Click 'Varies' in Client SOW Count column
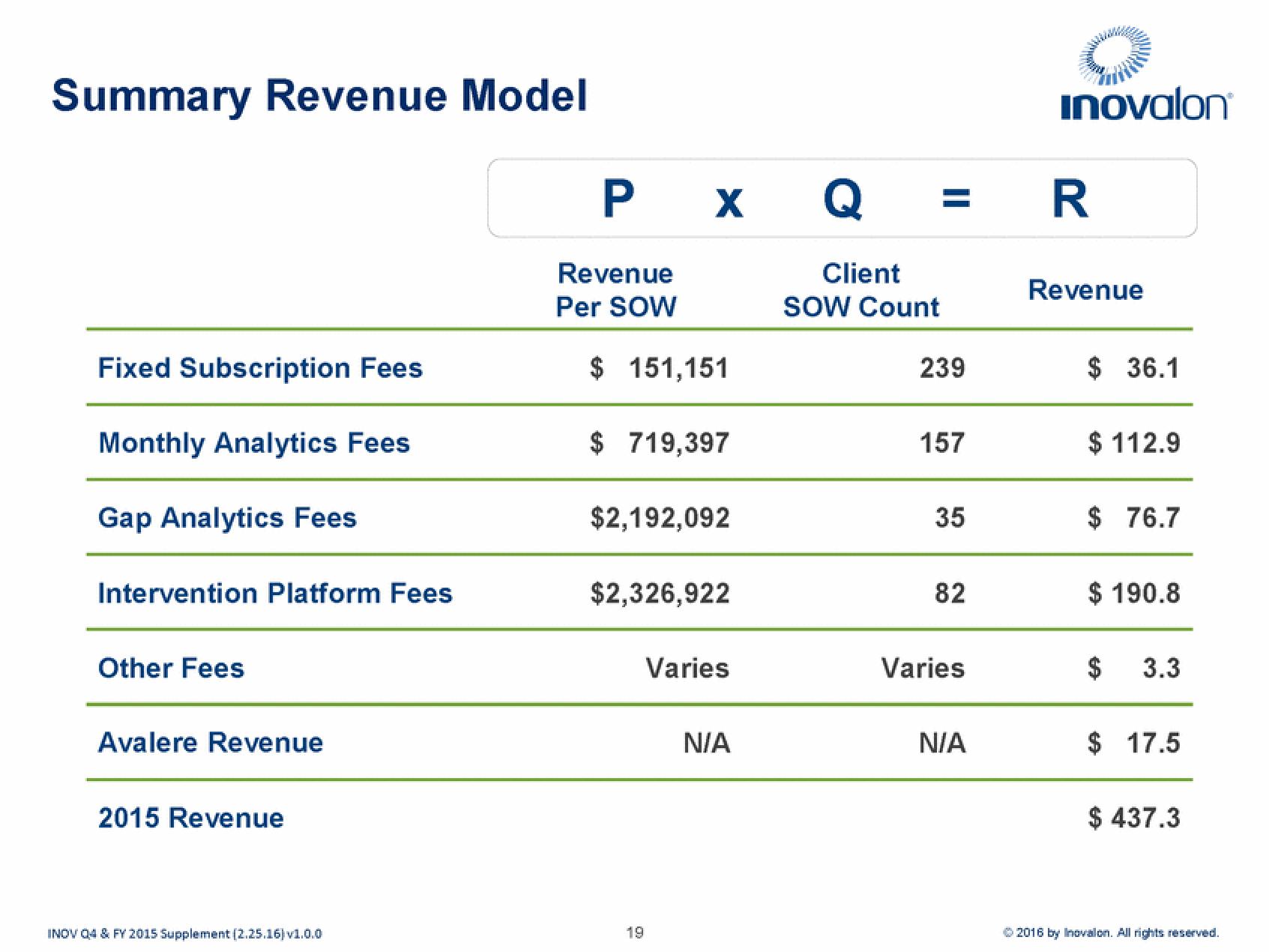The image size is (1269, 952). [923, 668]
